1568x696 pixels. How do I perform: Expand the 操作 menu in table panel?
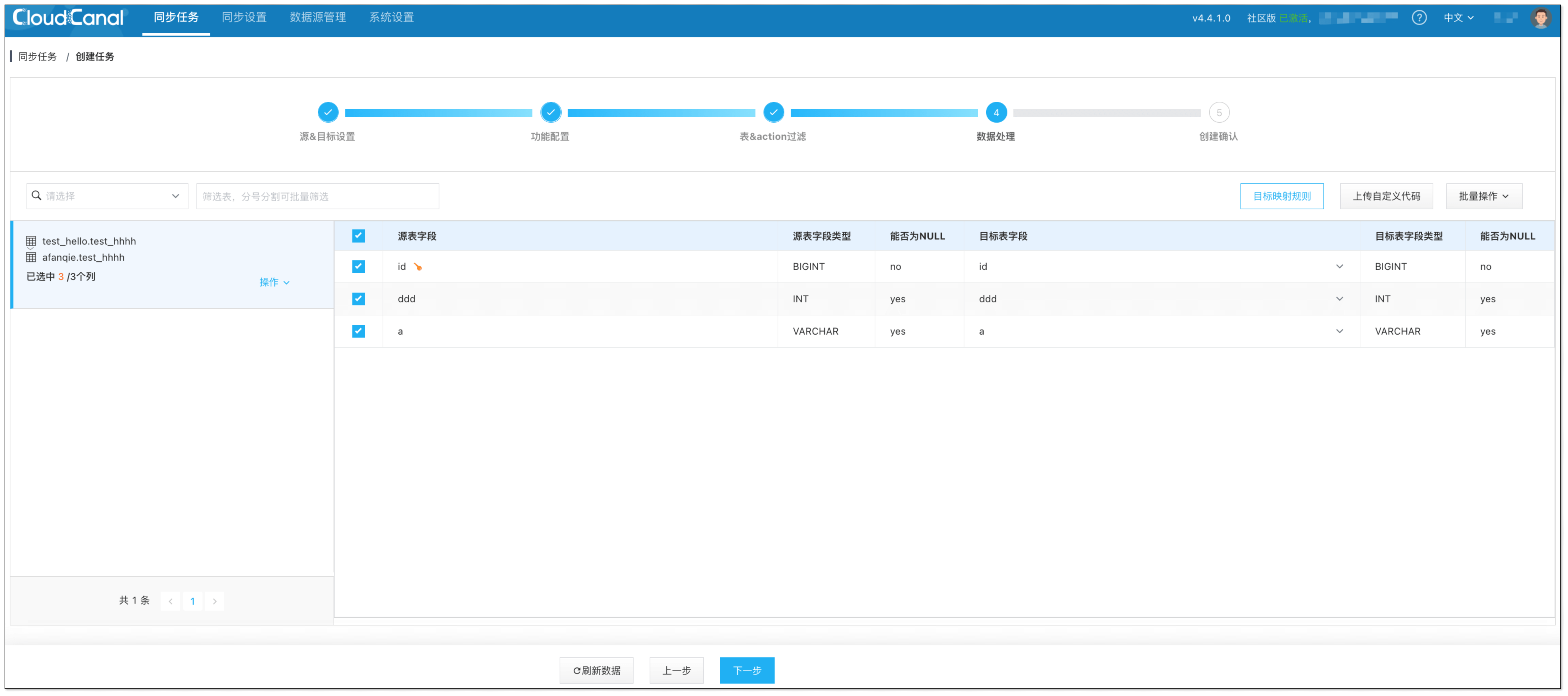tap(274, 282)
